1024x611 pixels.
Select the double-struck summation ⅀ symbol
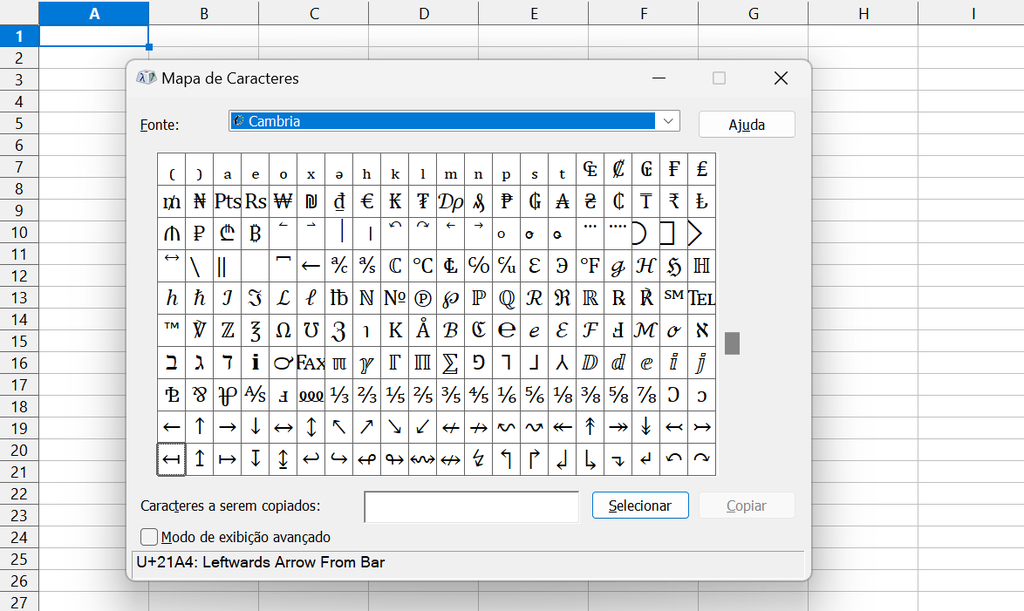451,362
